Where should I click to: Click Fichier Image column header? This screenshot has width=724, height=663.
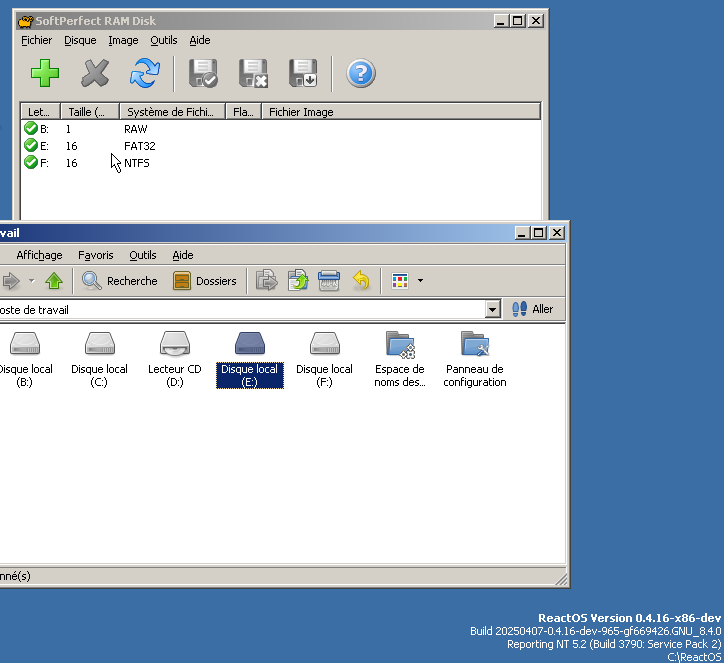(401, 112)
